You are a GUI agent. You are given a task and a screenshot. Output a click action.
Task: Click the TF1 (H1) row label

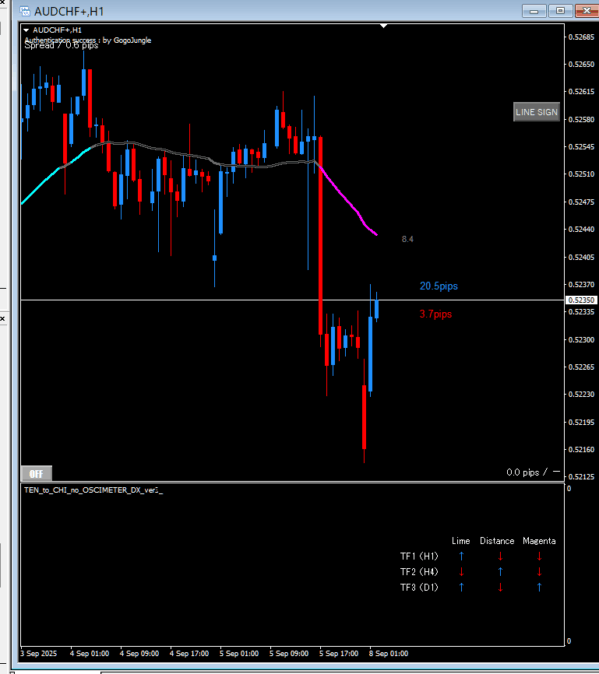pos(419,556)
